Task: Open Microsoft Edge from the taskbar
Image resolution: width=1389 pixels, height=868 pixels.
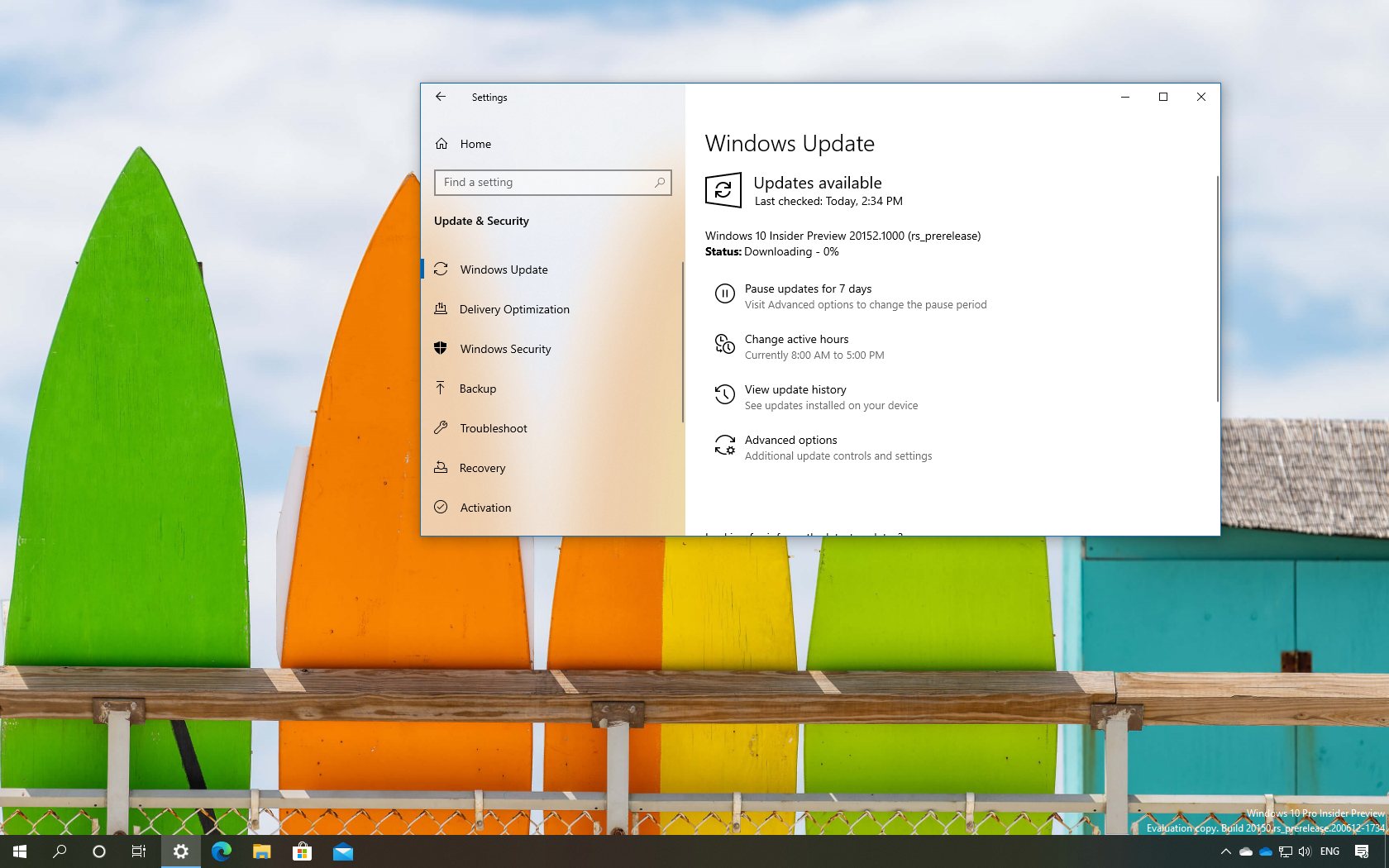Action: pyautogui.click(x=220, y=851)
